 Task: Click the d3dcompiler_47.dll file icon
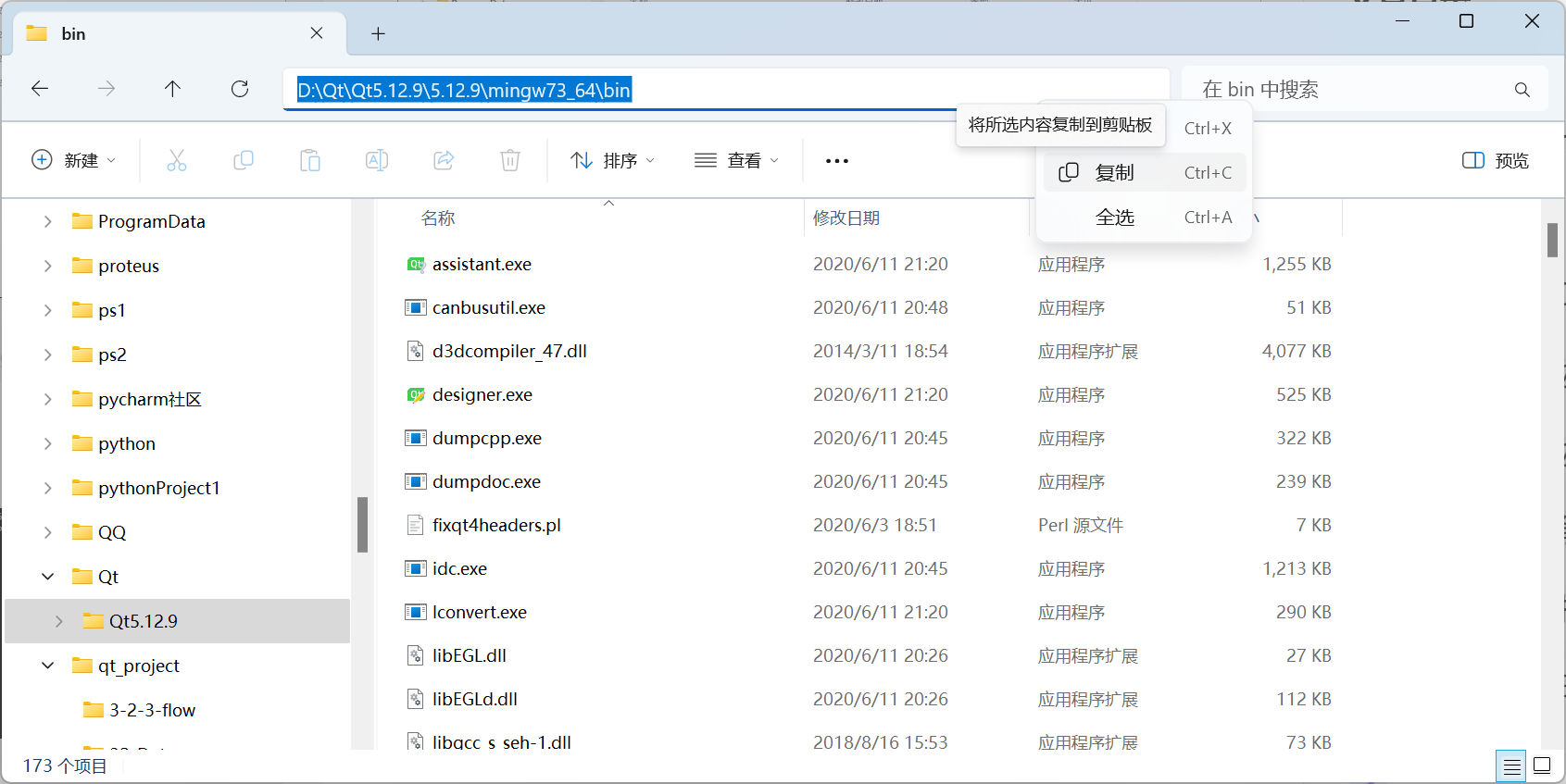pyautogui.click(x=416, y=351)
